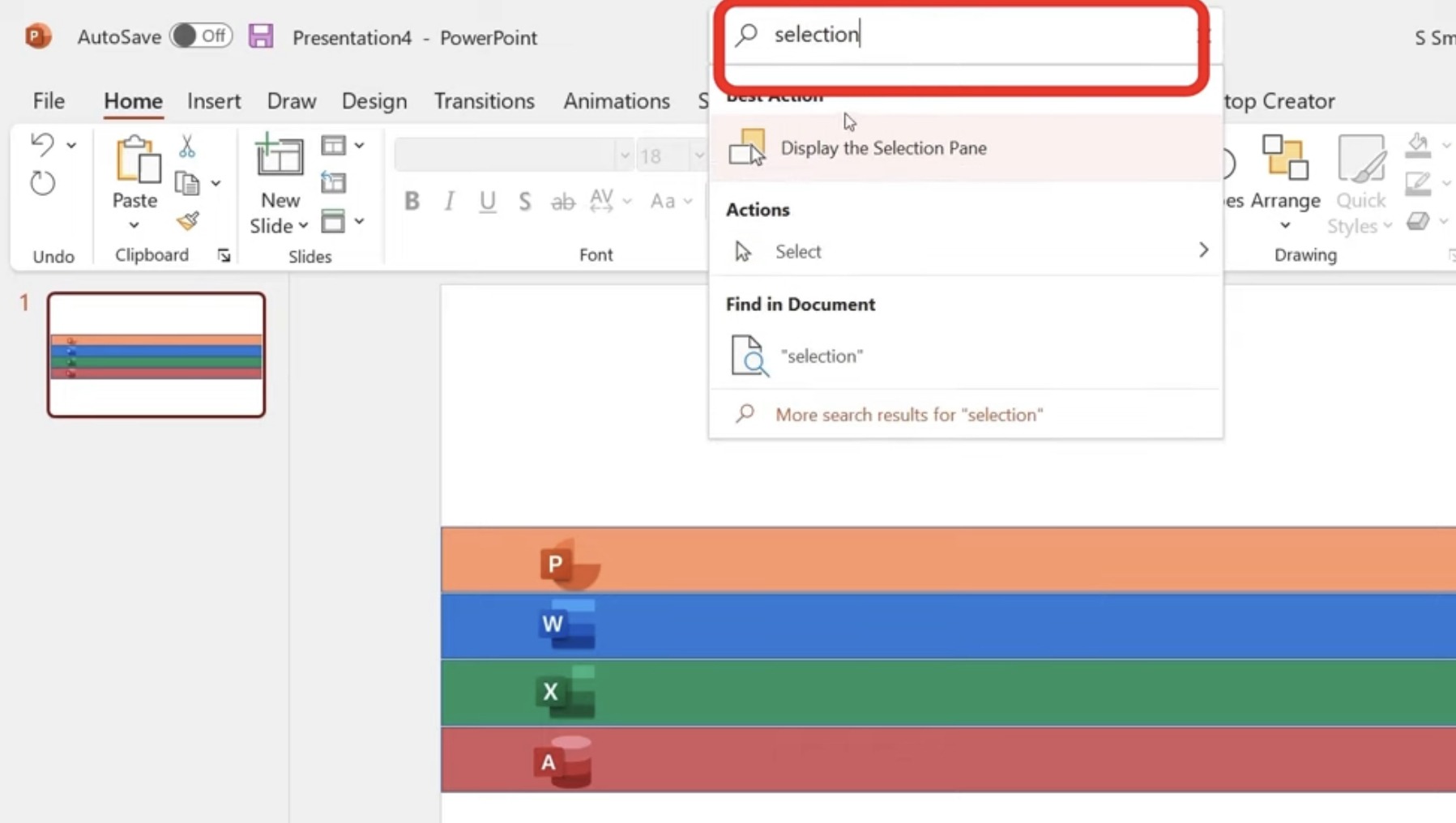Click the Shape Outline pen icon
This screenshot has height=823, width=1456.
click(1418, 184)
